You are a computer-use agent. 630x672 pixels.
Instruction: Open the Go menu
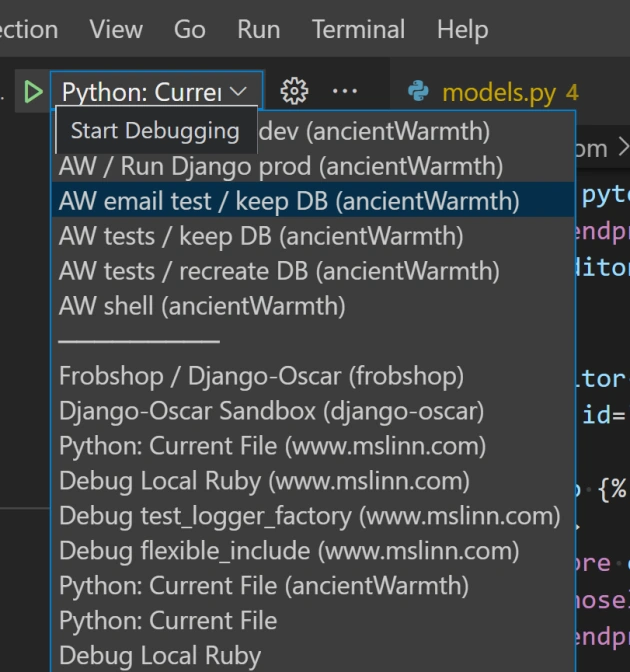pos(190,29)
